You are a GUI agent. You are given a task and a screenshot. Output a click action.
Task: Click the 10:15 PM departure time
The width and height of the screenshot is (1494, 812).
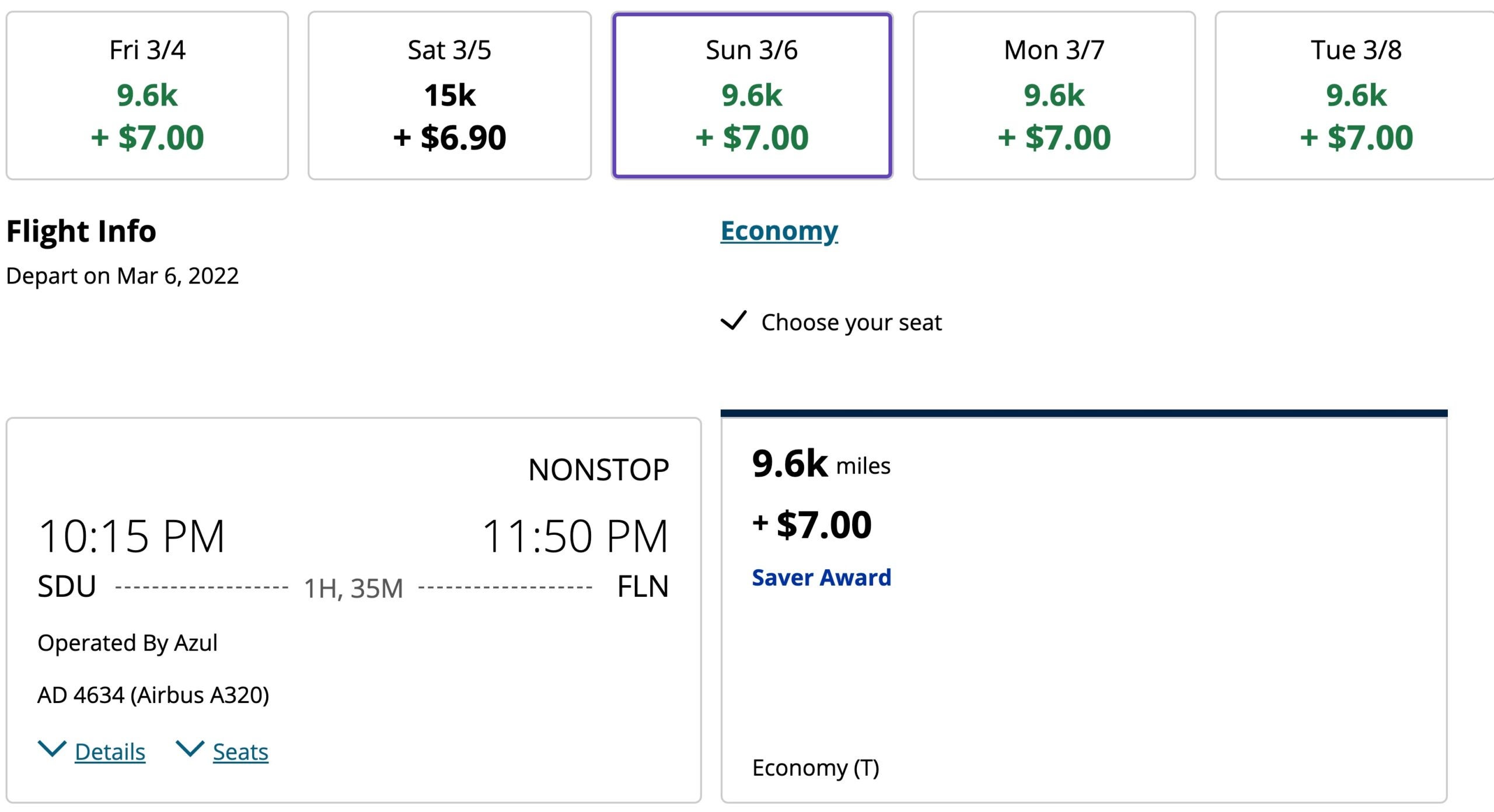[x=131, y=536]
